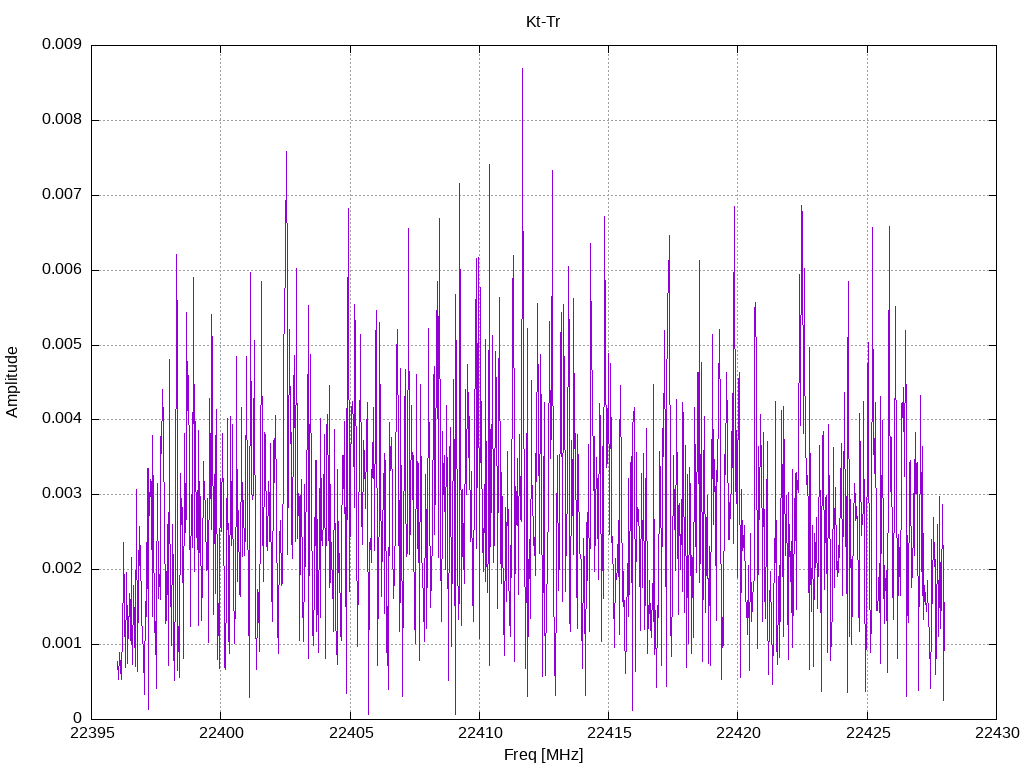The height and width of the screenshot is (768, 1024).
Task: Click the 0.009 y-axis tick label
Action: click(x=62, y=44)
